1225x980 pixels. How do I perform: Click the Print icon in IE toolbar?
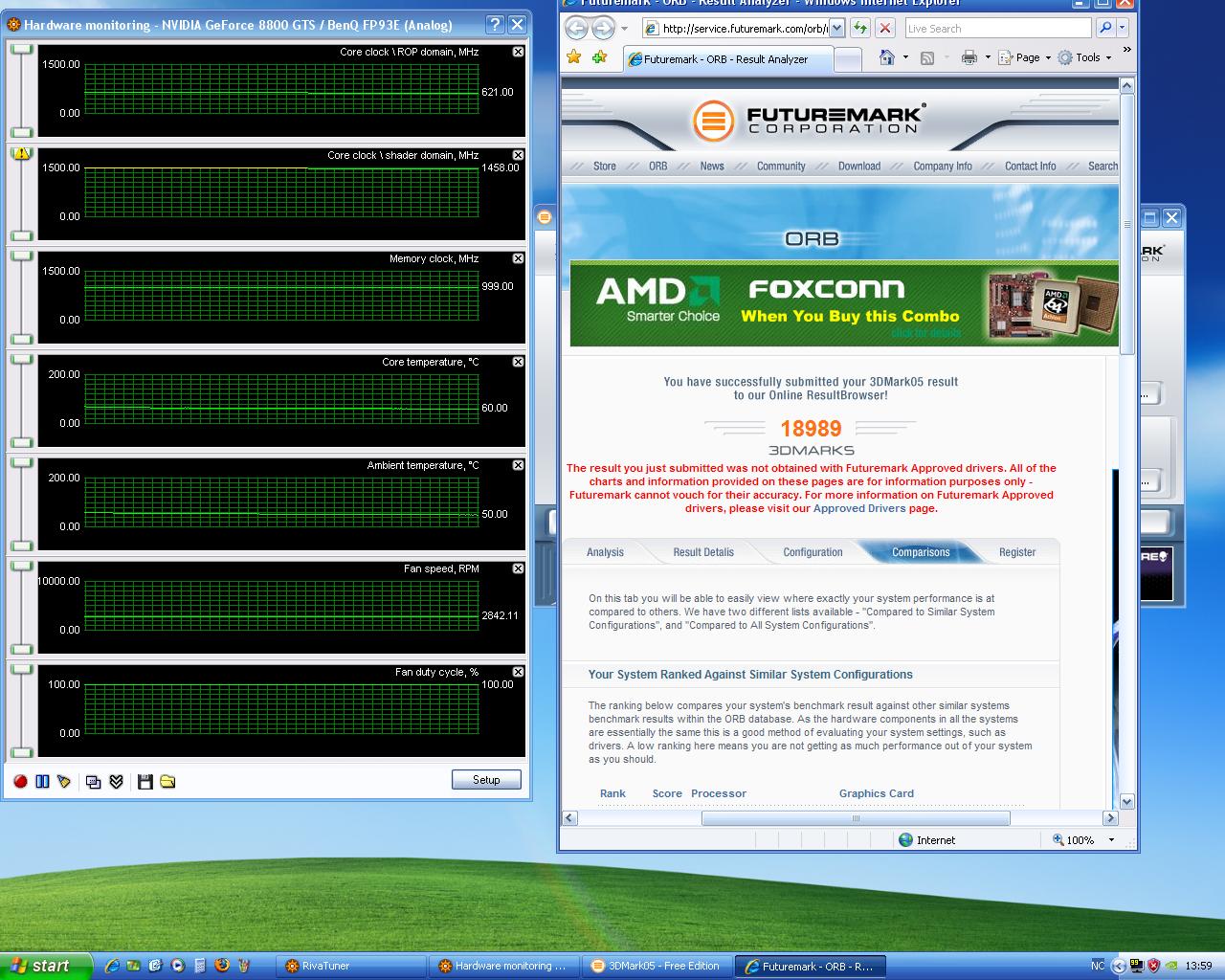(x=969, y=57)
